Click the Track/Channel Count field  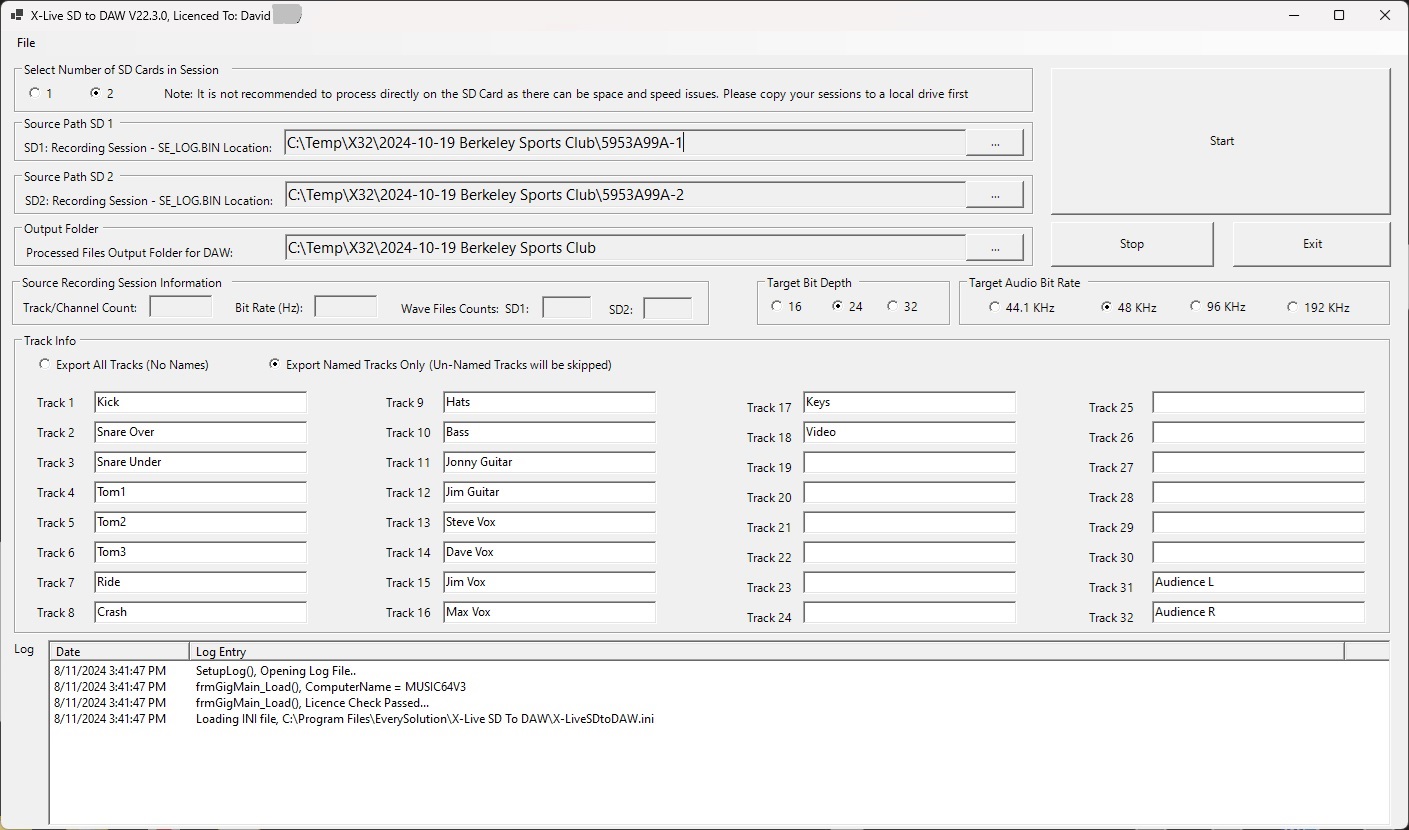pyautogui.click(x=181, y=307)
